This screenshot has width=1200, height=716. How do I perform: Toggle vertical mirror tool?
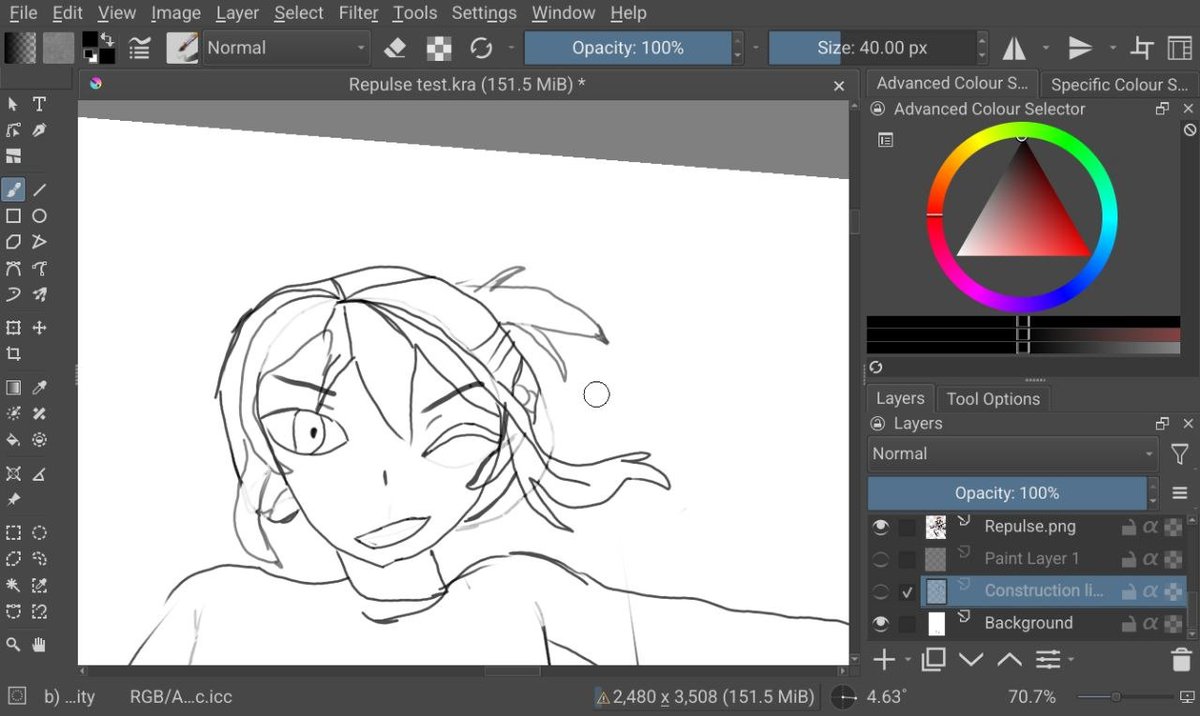(x=1080, y=47)
